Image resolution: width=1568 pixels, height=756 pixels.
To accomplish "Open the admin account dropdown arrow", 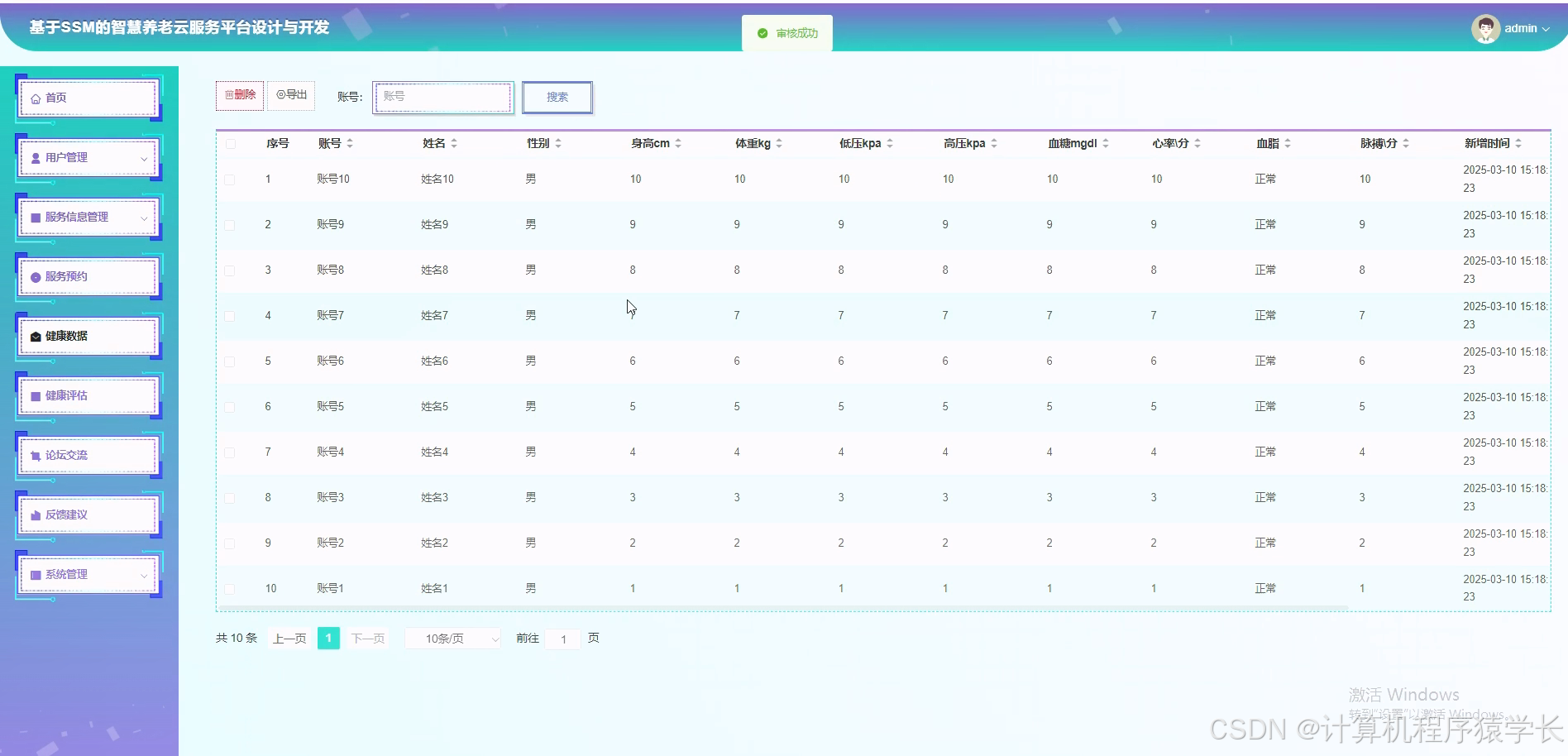I will [1546, 29].
